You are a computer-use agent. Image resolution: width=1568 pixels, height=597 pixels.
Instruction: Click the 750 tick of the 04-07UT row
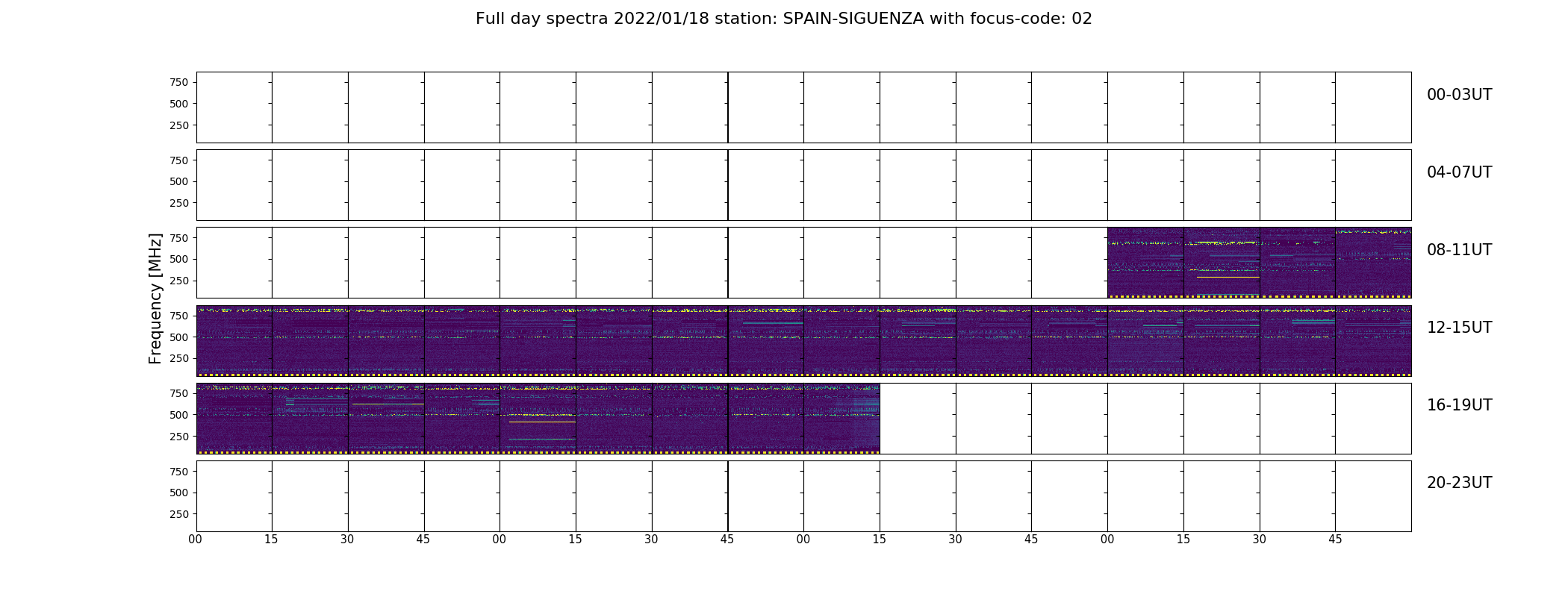[x=178, y=160]
